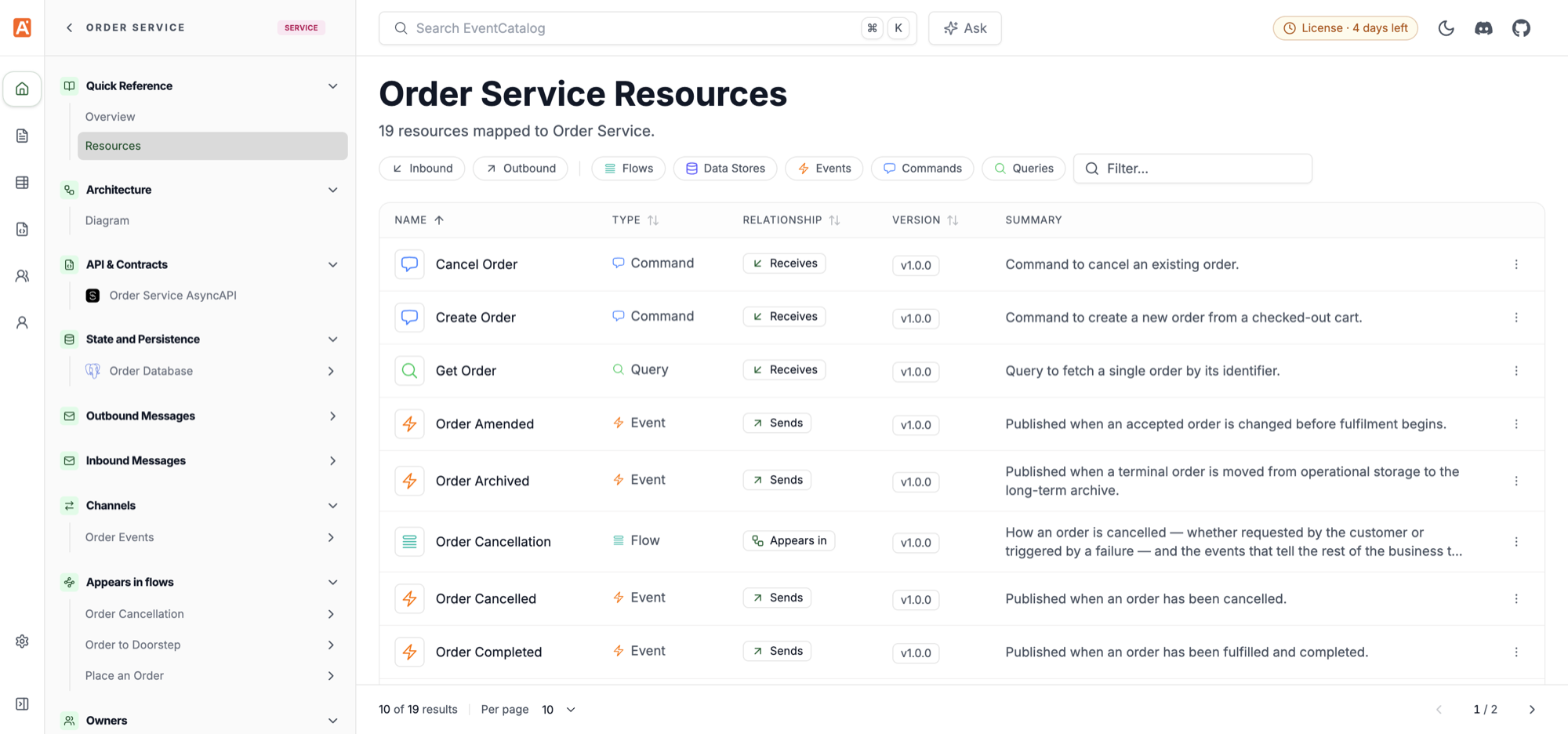Expand the Outbound Messages section
1568x734 pixels.
coord(332,416)
